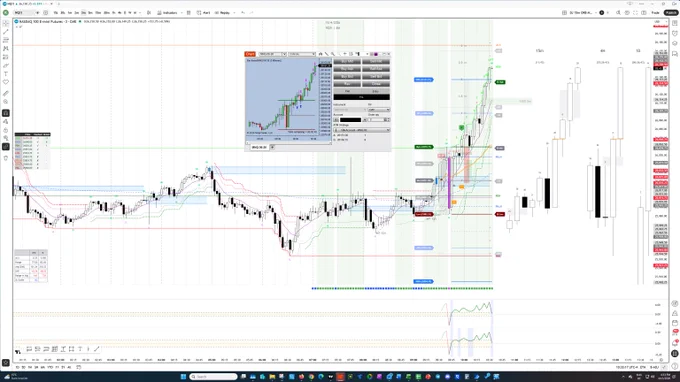Open indicator templates grid icon
The image size is (680, 382).
click(x=189, y=13)
